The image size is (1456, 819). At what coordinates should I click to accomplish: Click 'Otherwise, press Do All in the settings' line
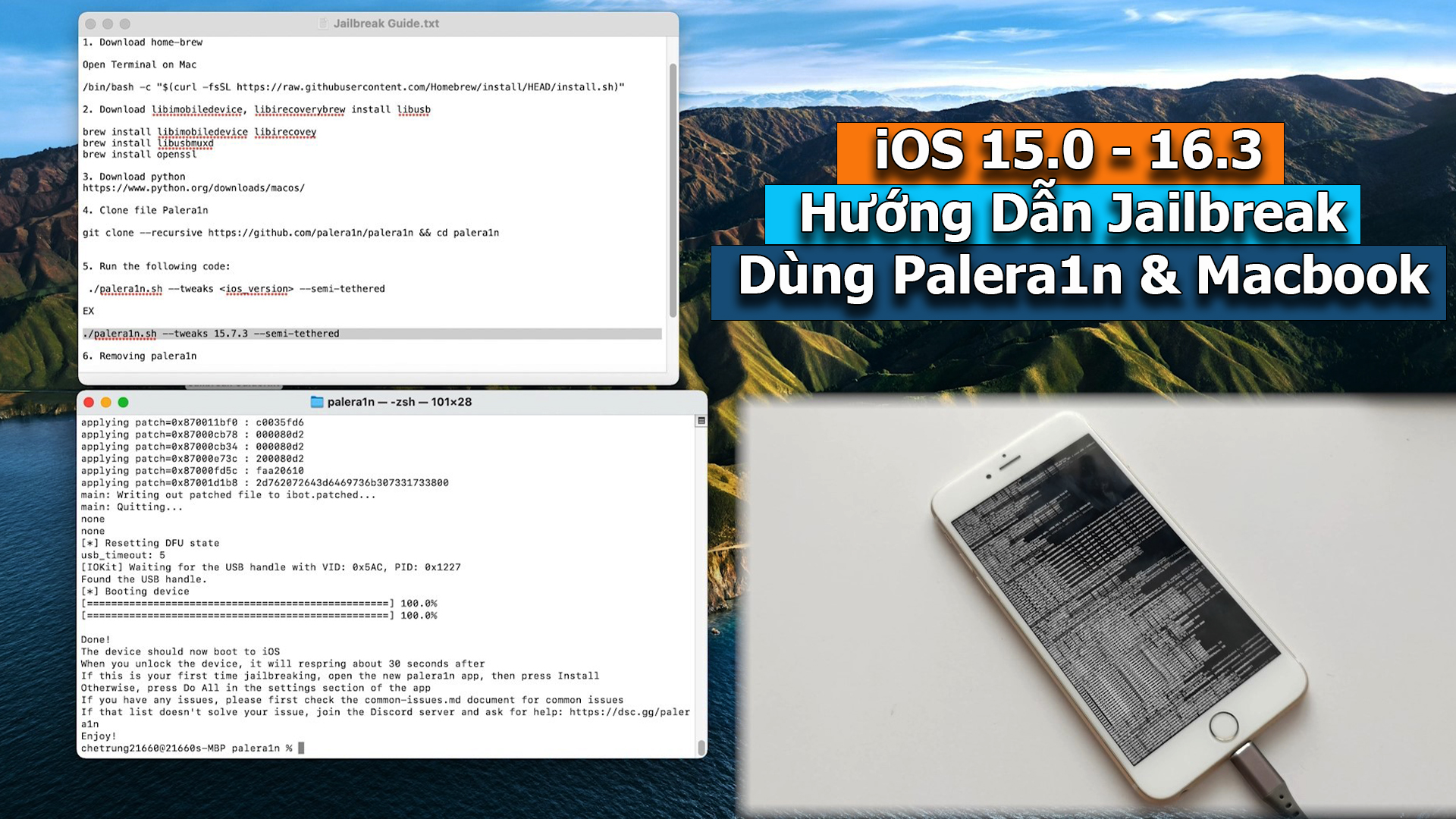click(256, 689)
